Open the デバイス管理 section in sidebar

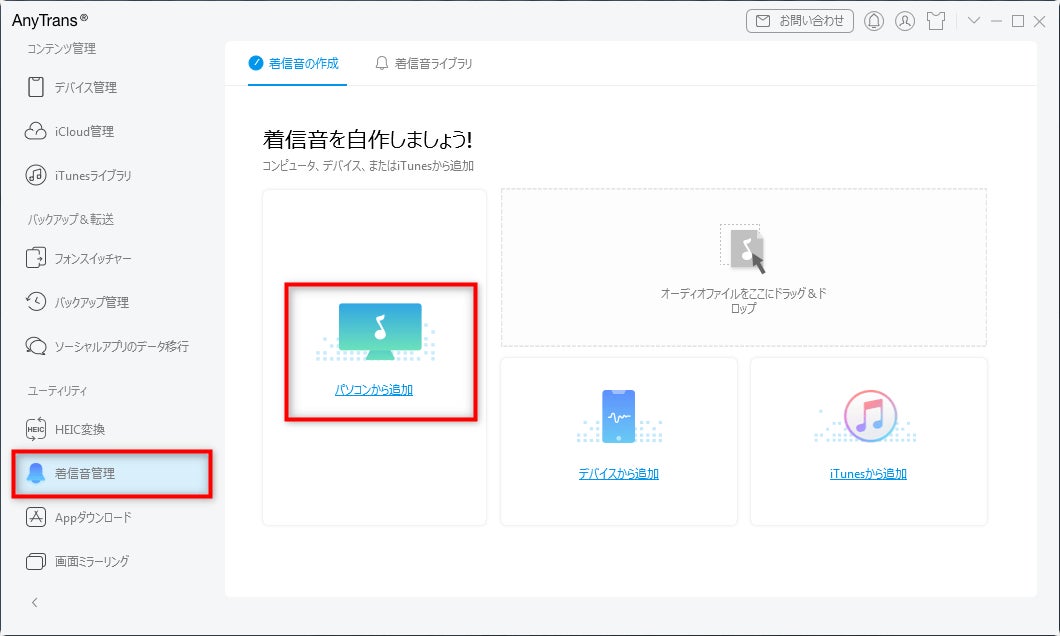tap(77, 87)
